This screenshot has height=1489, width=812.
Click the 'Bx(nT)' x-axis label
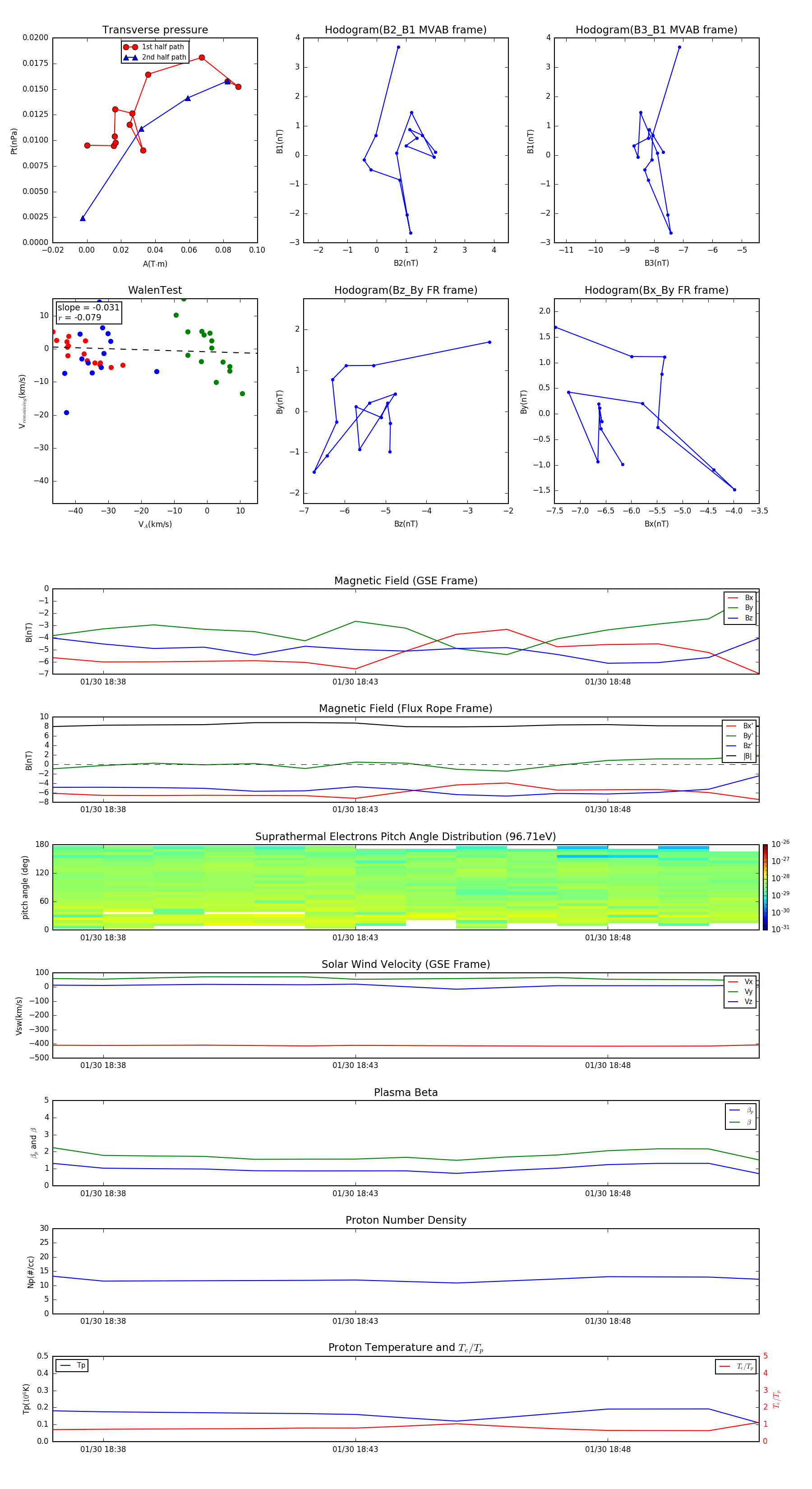[x=656, y=524]
